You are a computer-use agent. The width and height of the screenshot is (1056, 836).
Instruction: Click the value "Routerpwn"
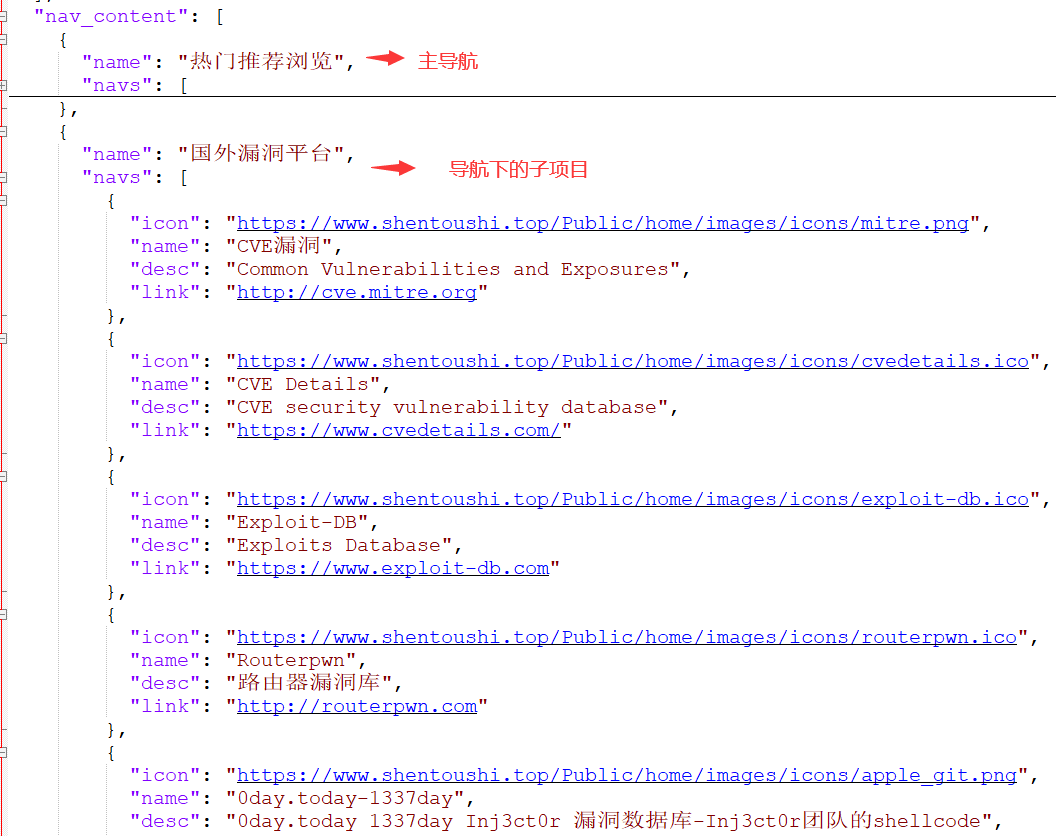(292, 661)
